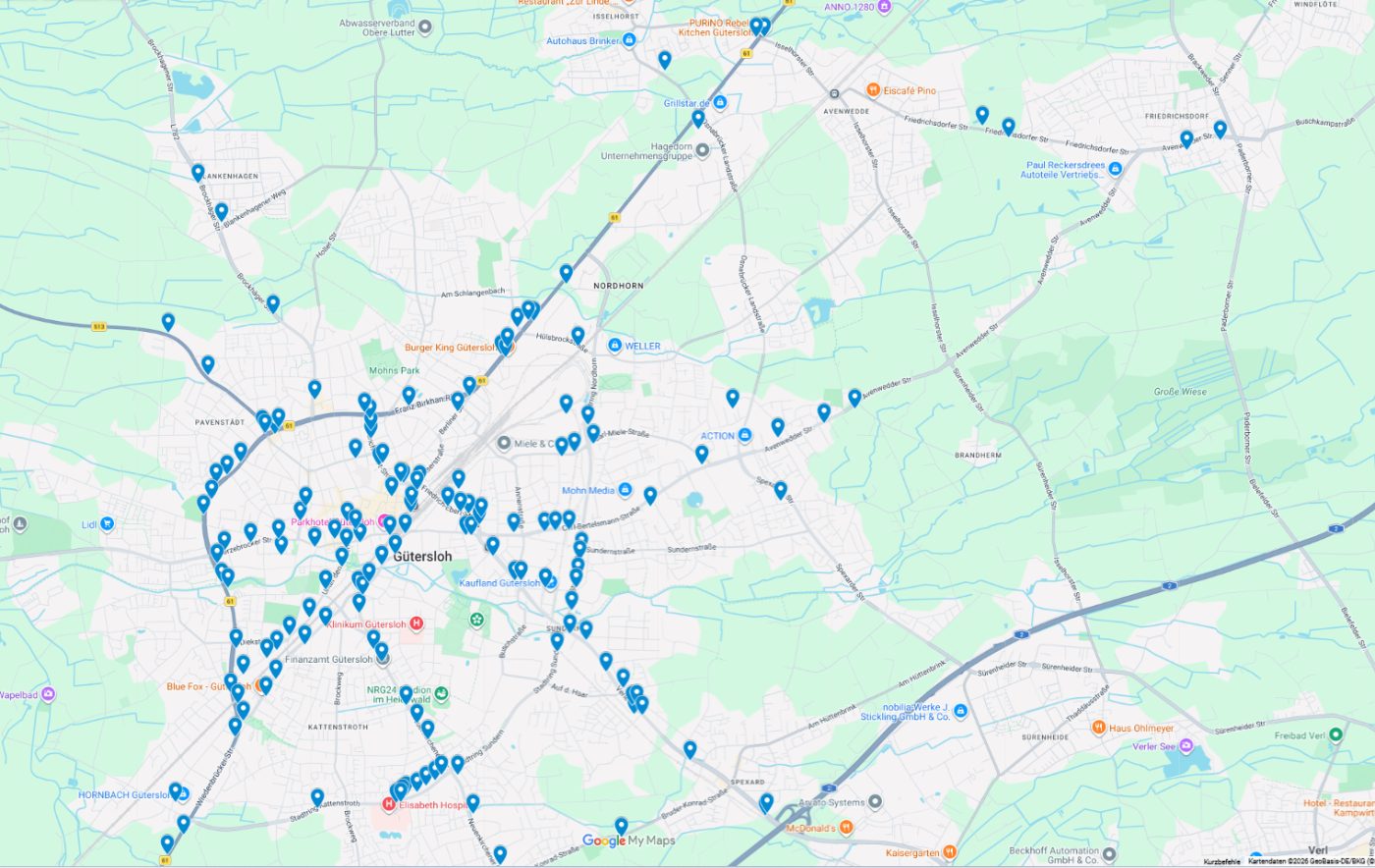Open the Hagedorn Unternehmensgruppe marker icon
This screenshot has width=1375, height=868.
click(702, 151)
